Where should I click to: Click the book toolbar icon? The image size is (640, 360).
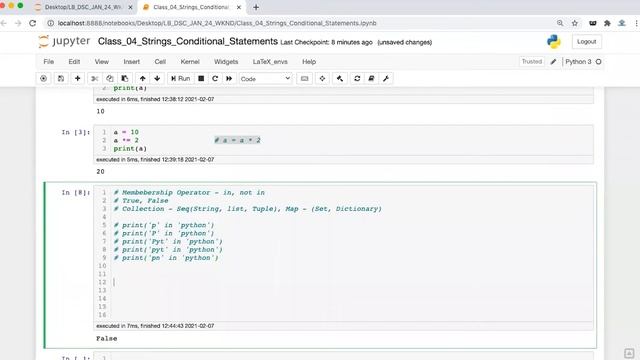pyautogui.click(x=371, y=78)
